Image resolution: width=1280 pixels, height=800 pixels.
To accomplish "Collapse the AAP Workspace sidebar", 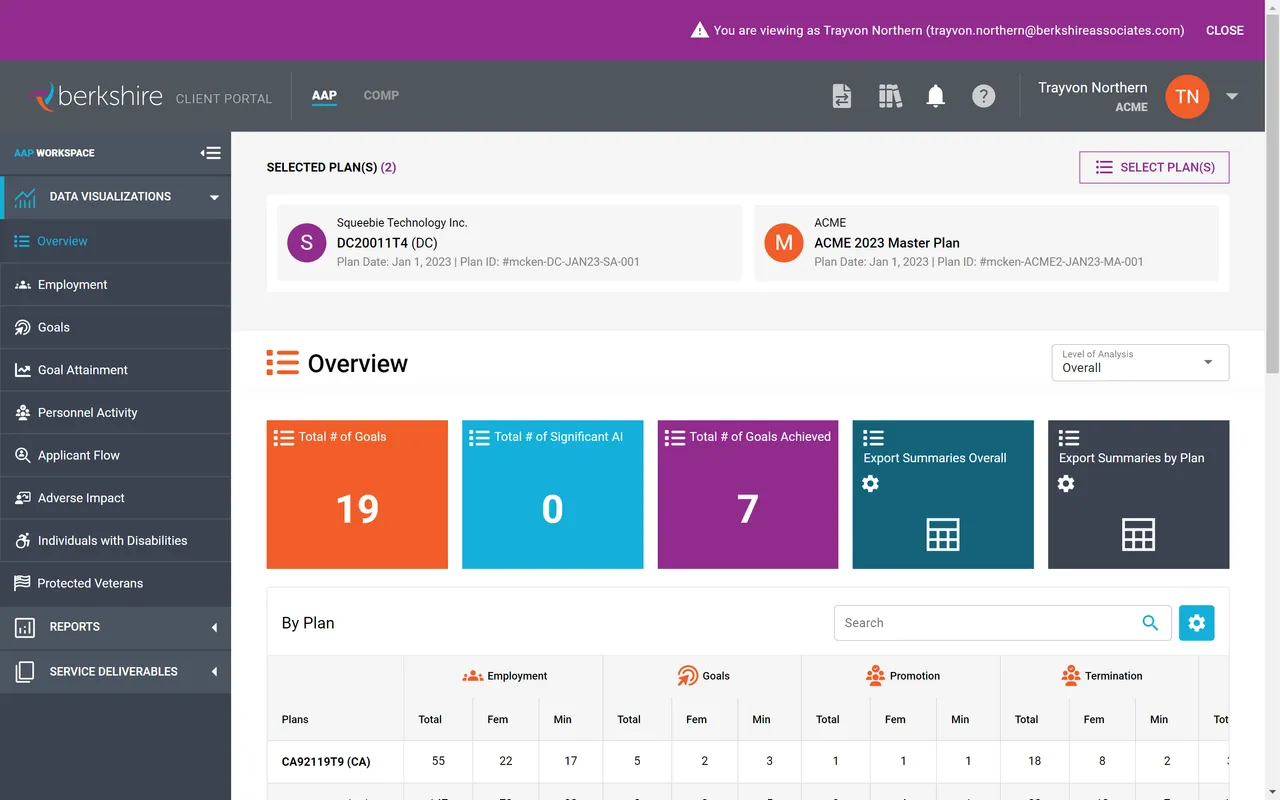I will 210,152.
